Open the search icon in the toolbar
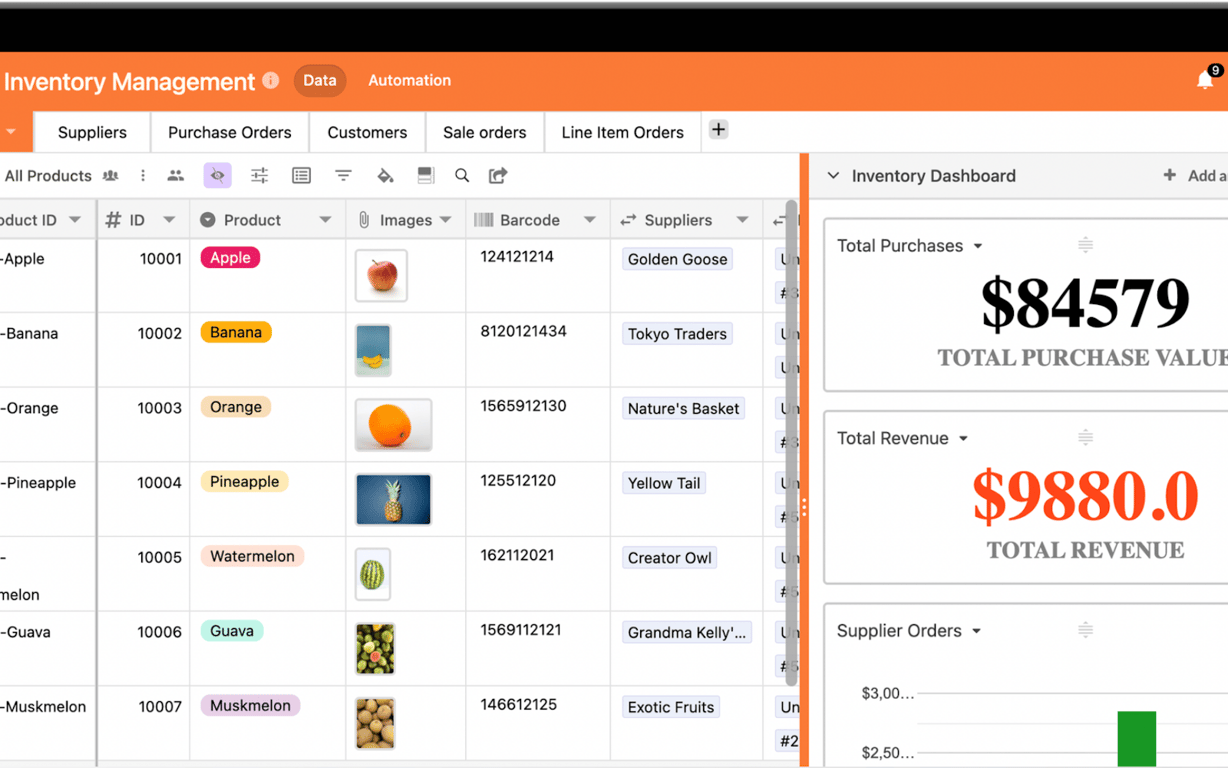Viewport: 1228px width, 768px height. [461, 175]
